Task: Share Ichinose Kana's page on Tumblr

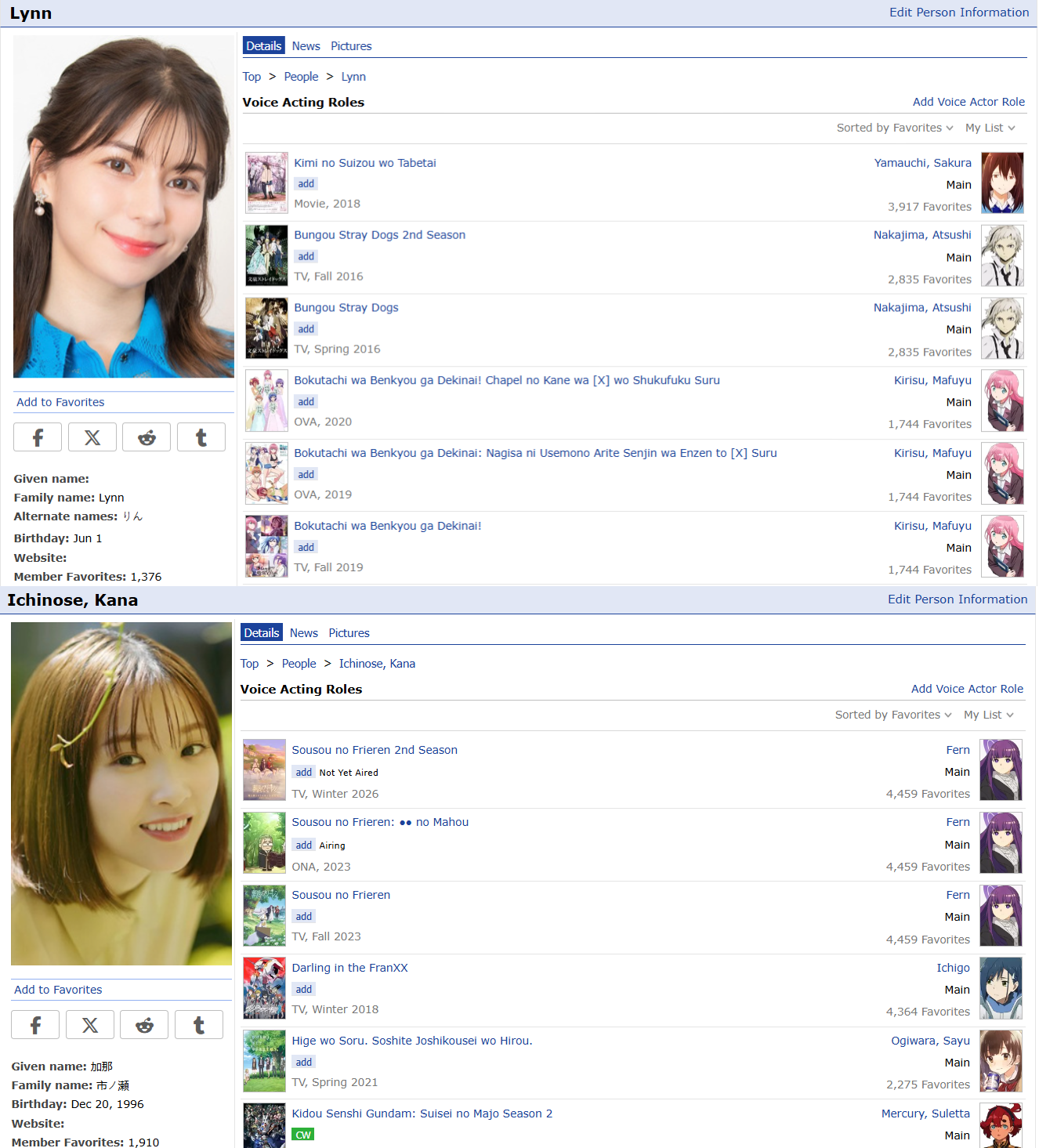Action: coord(199,1024)
